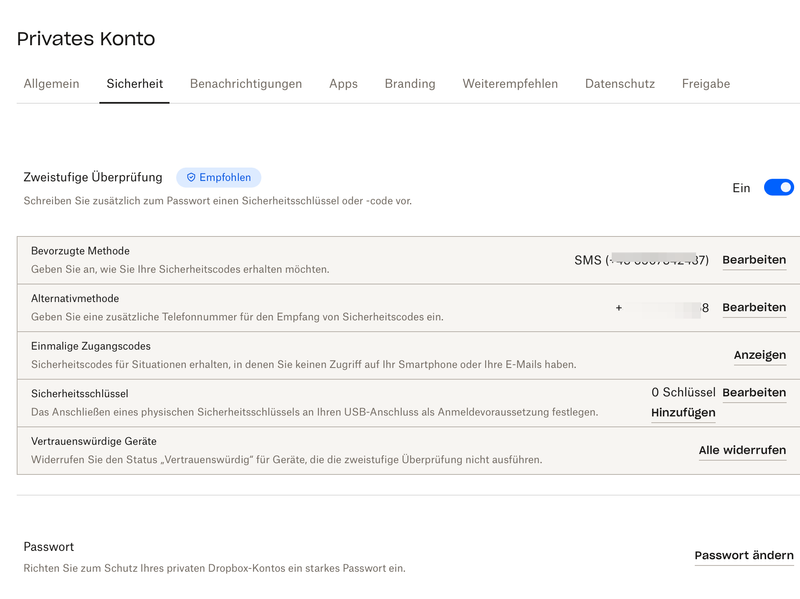Click Passwort ändern
800x599 pixels.
click(744, 556)
